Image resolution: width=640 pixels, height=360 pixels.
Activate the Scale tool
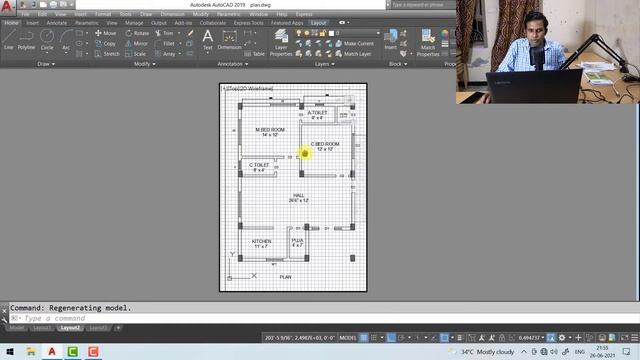click(x=136, y=54)
